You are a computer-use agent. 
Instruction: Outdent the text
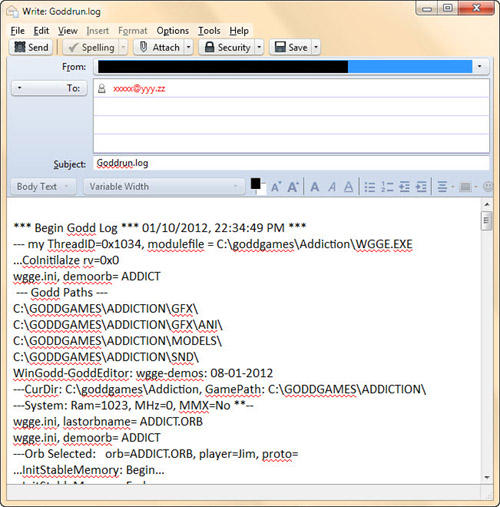[404, 187]
